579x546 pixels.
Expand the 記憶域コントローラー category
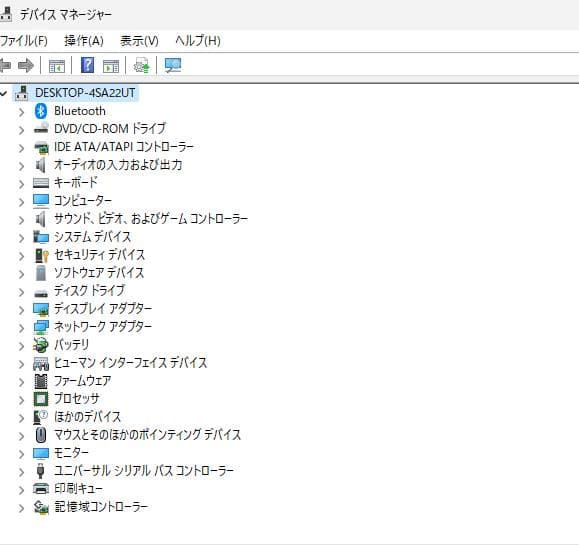(x=21, y=508)
